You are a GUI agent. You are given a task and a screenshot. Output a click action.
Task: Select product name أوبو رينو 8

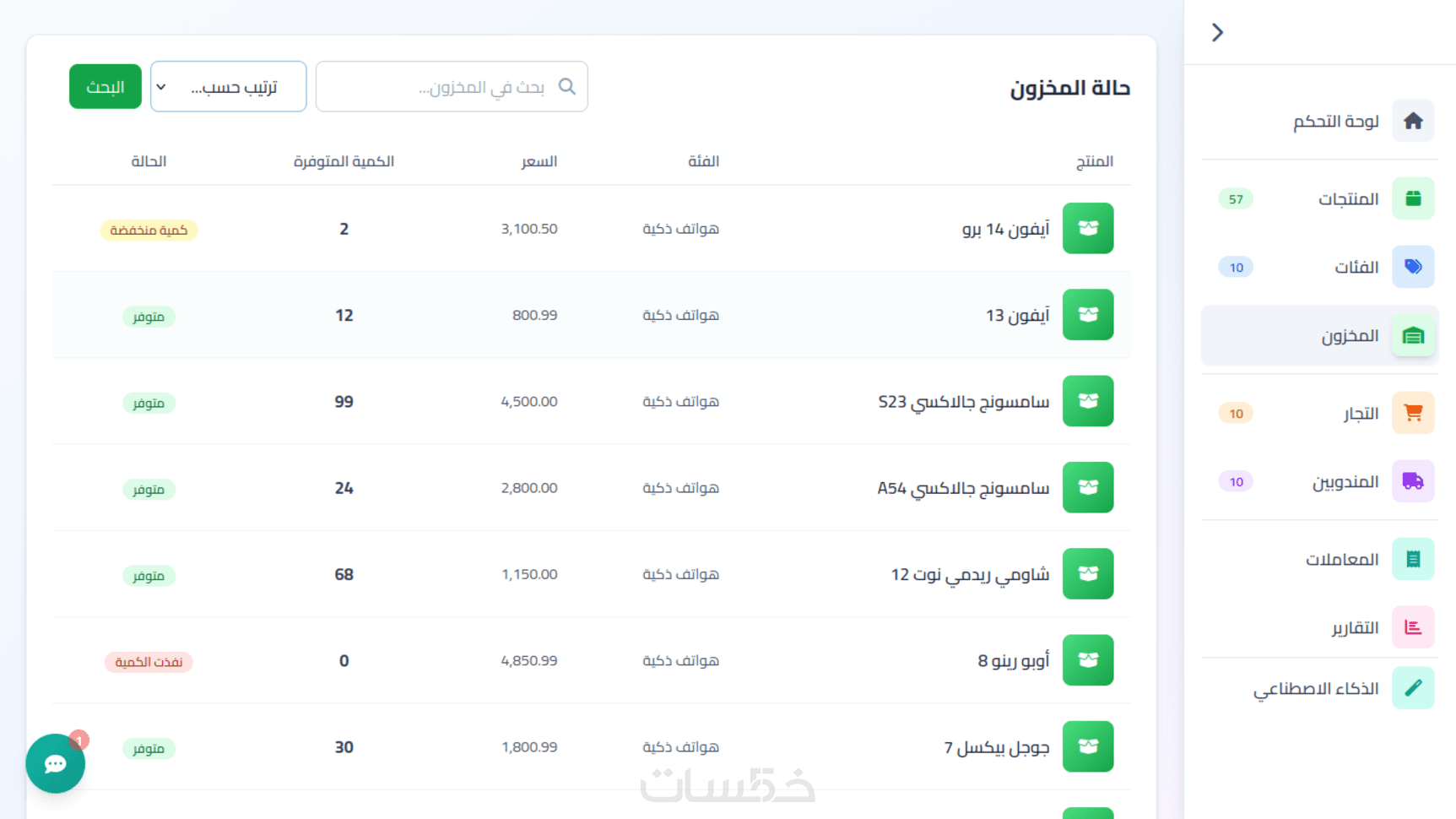click(1014, 660)
